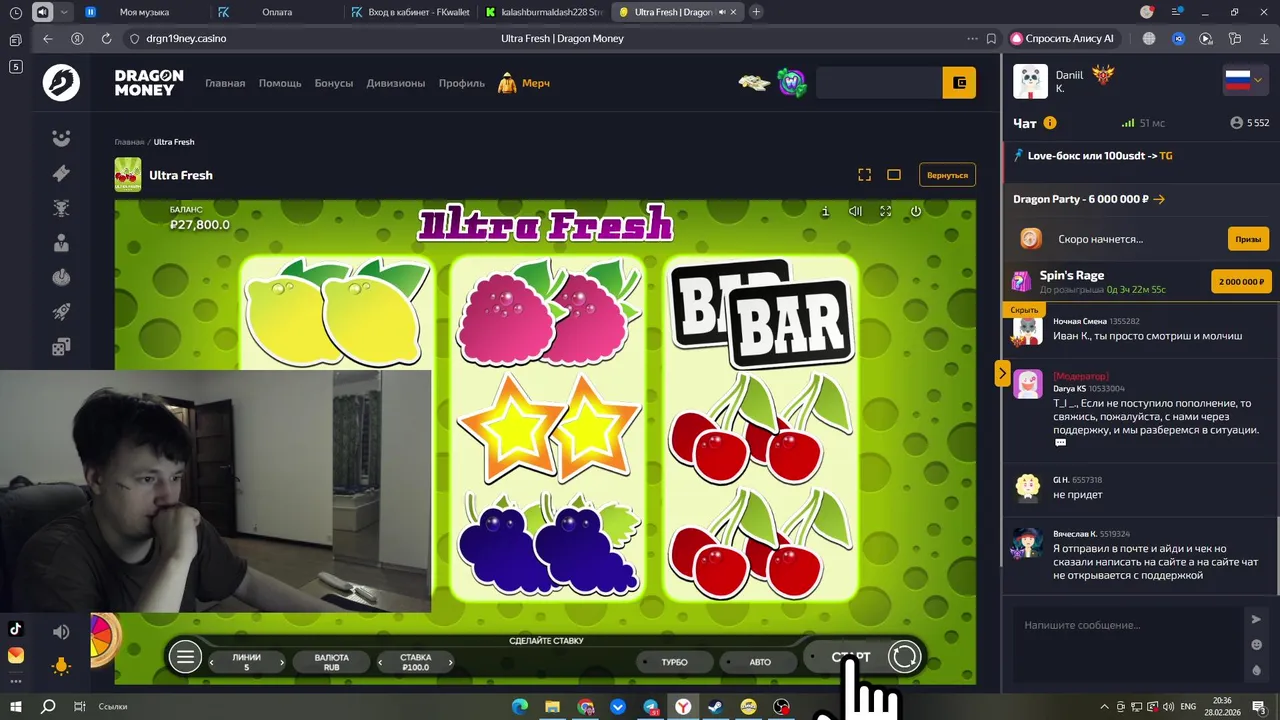Open the purple W badge icon
This screenshot has height=720, width=1280.
click(792, 83)
